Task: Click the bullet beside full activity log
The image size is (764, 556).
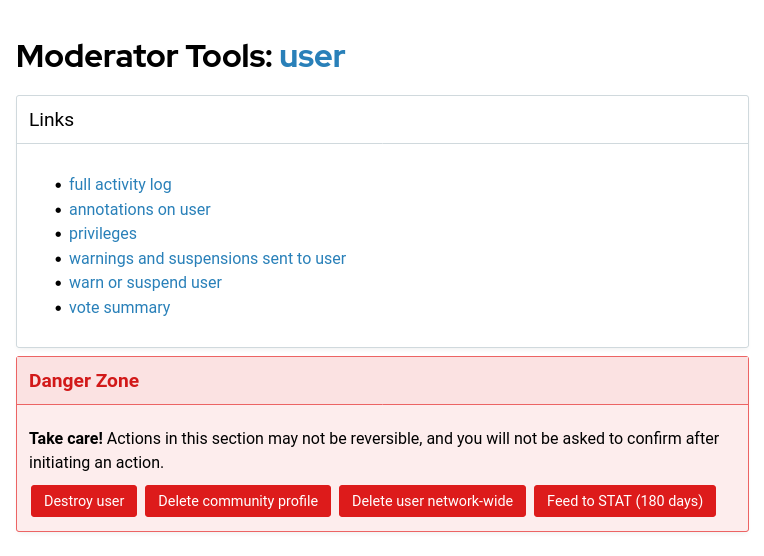Action: [x=58, y=185]
